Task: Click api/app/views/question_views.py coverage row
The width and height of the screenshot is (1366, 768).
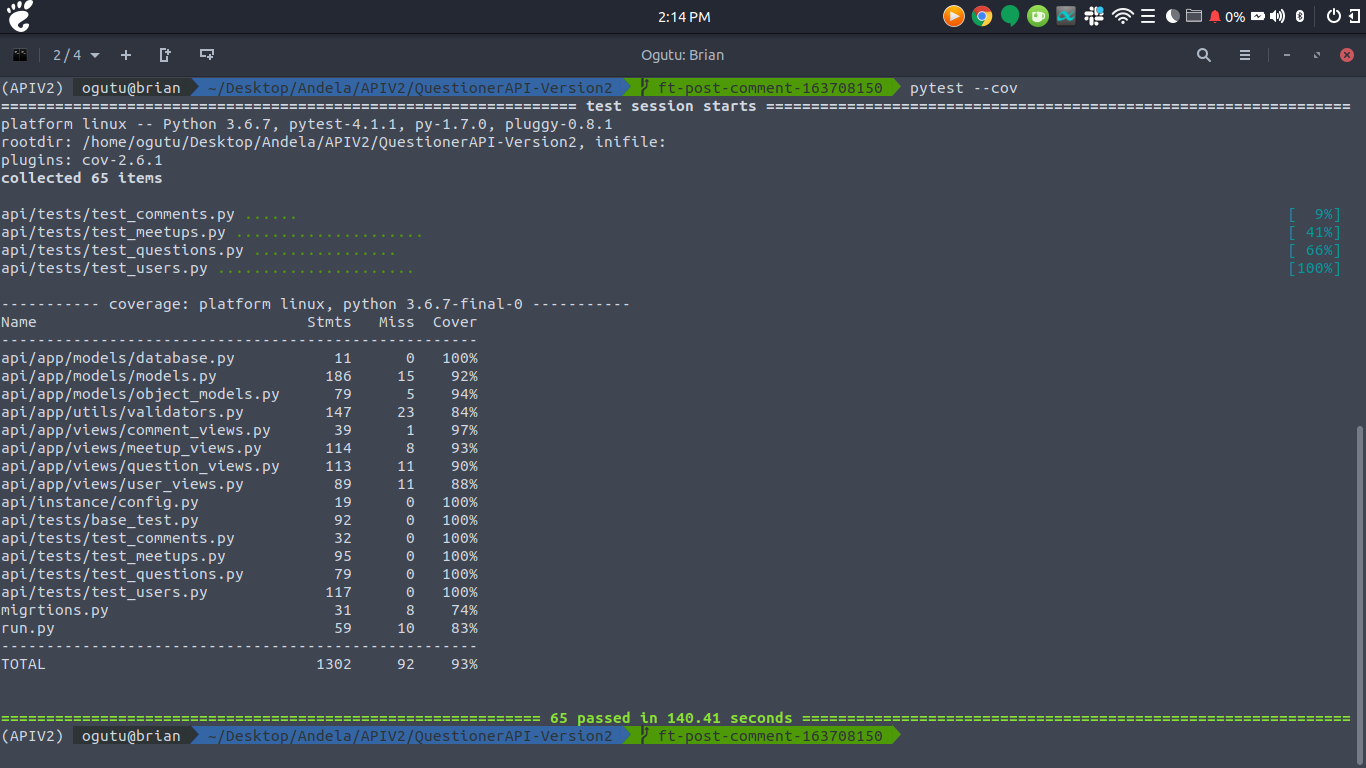Action: [x=239, y=466]
